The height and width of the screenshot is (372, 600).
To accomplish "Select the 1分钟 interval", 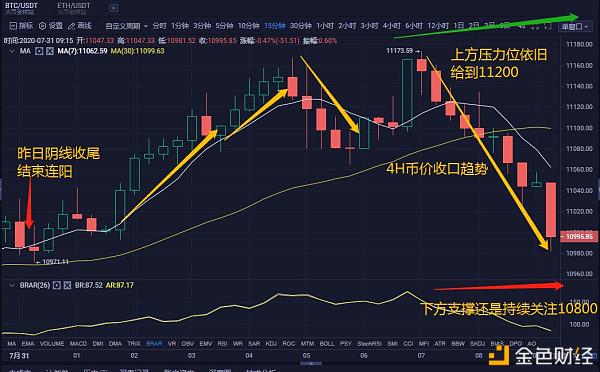I will (x=180, y=26).
